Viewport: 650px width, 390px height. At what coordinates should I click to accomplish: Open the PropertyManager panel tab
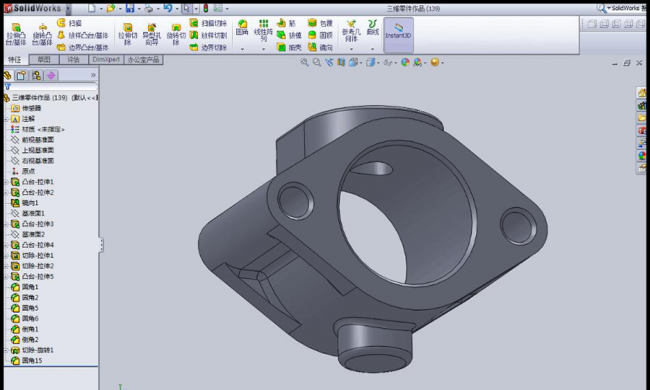tap(22, 75)
